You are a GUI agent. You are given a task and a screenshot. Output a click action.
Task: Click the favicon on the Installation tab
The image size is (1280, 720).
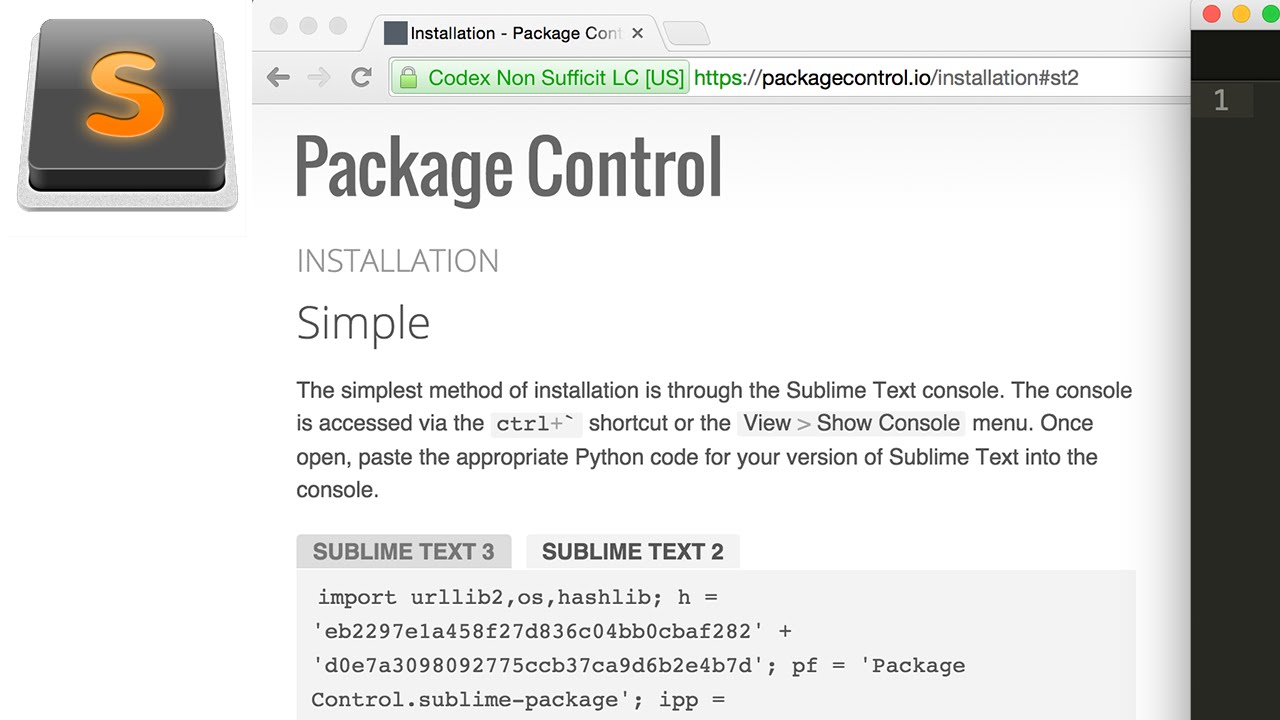pyautogui.click(x=395, y=33)
